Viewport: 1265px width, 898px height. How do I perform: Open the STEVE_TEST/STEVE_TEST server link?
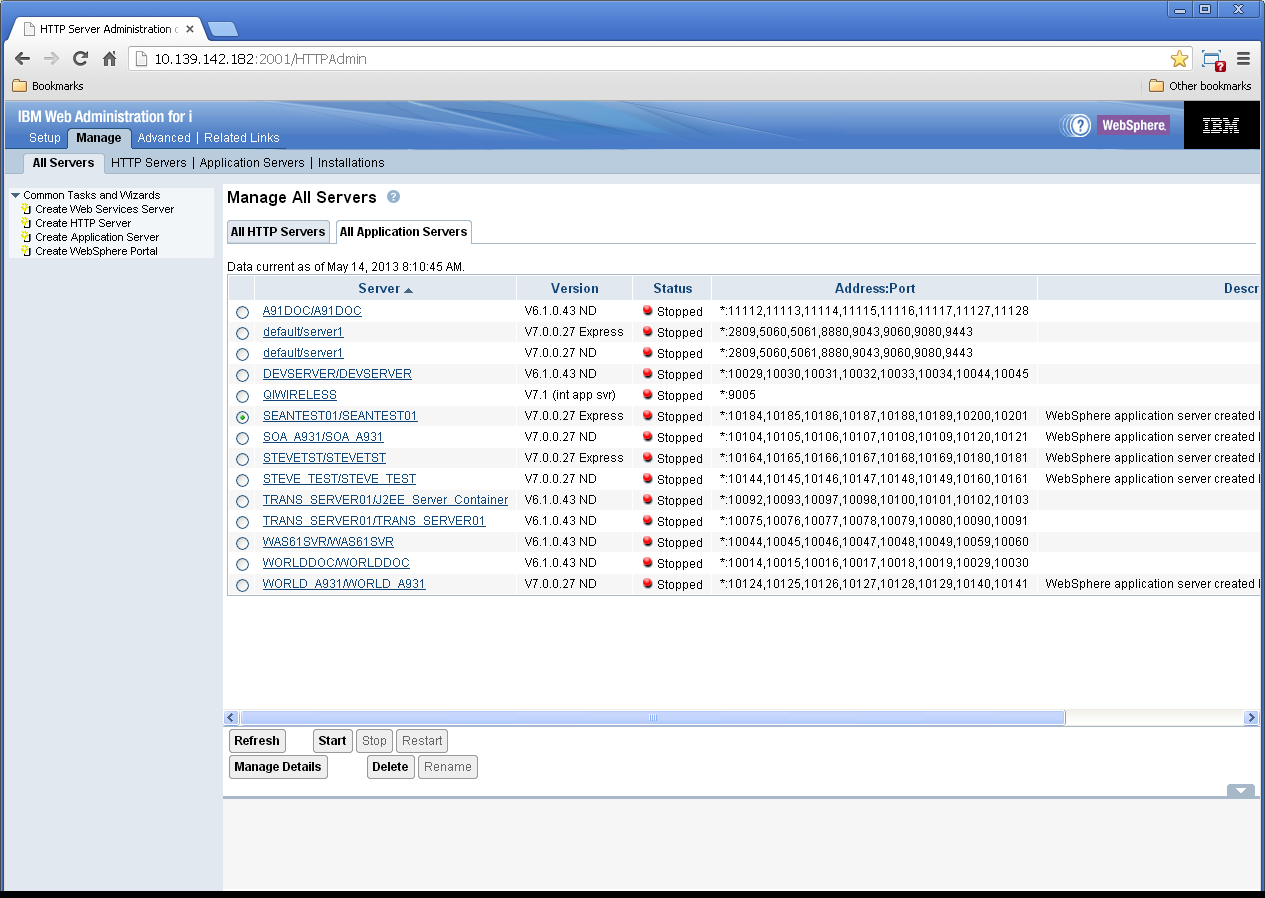339,479
